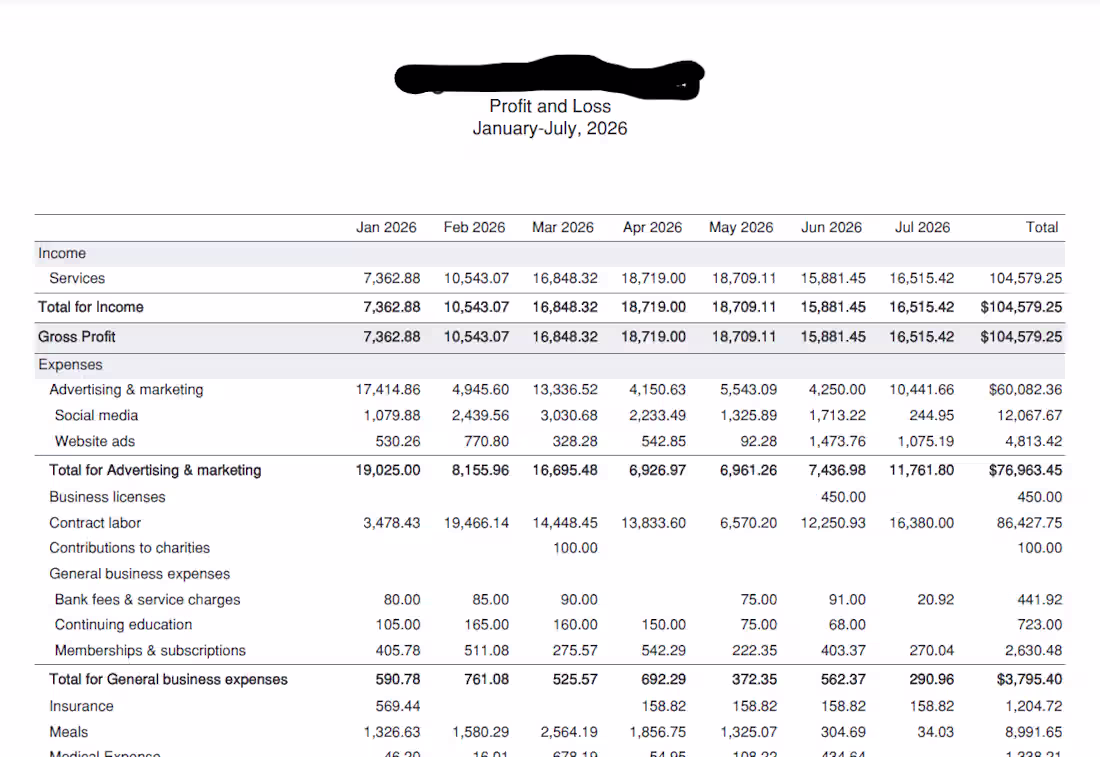
Task: Click the "Bank fees & service charges" label
Action: click(x=147, y=600)
